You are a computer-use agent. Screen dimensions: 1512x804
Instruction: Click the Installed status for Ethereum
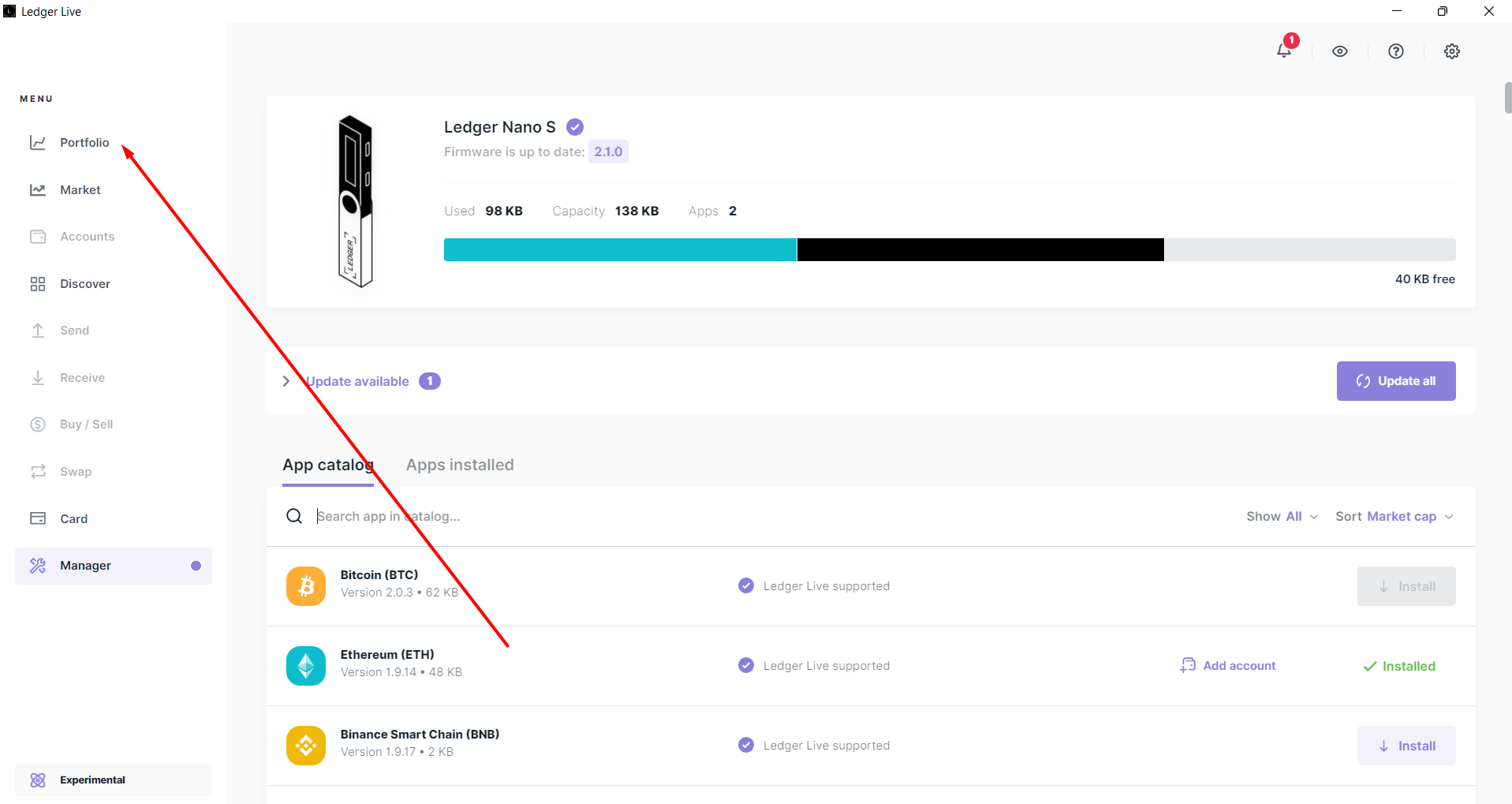(1399, 666)
